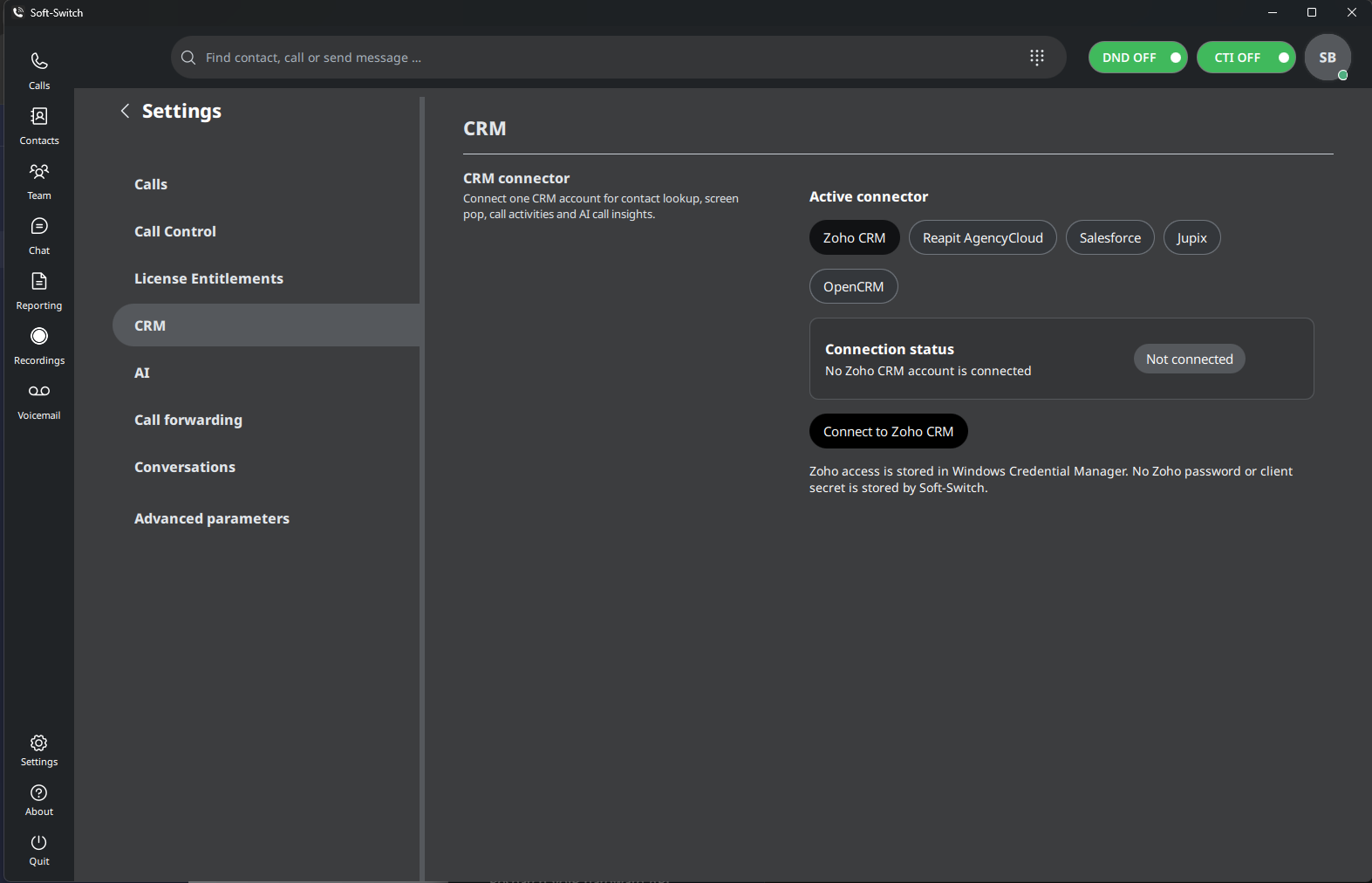
Task: Click the CRM connector heading text
Action: [516, 178]
